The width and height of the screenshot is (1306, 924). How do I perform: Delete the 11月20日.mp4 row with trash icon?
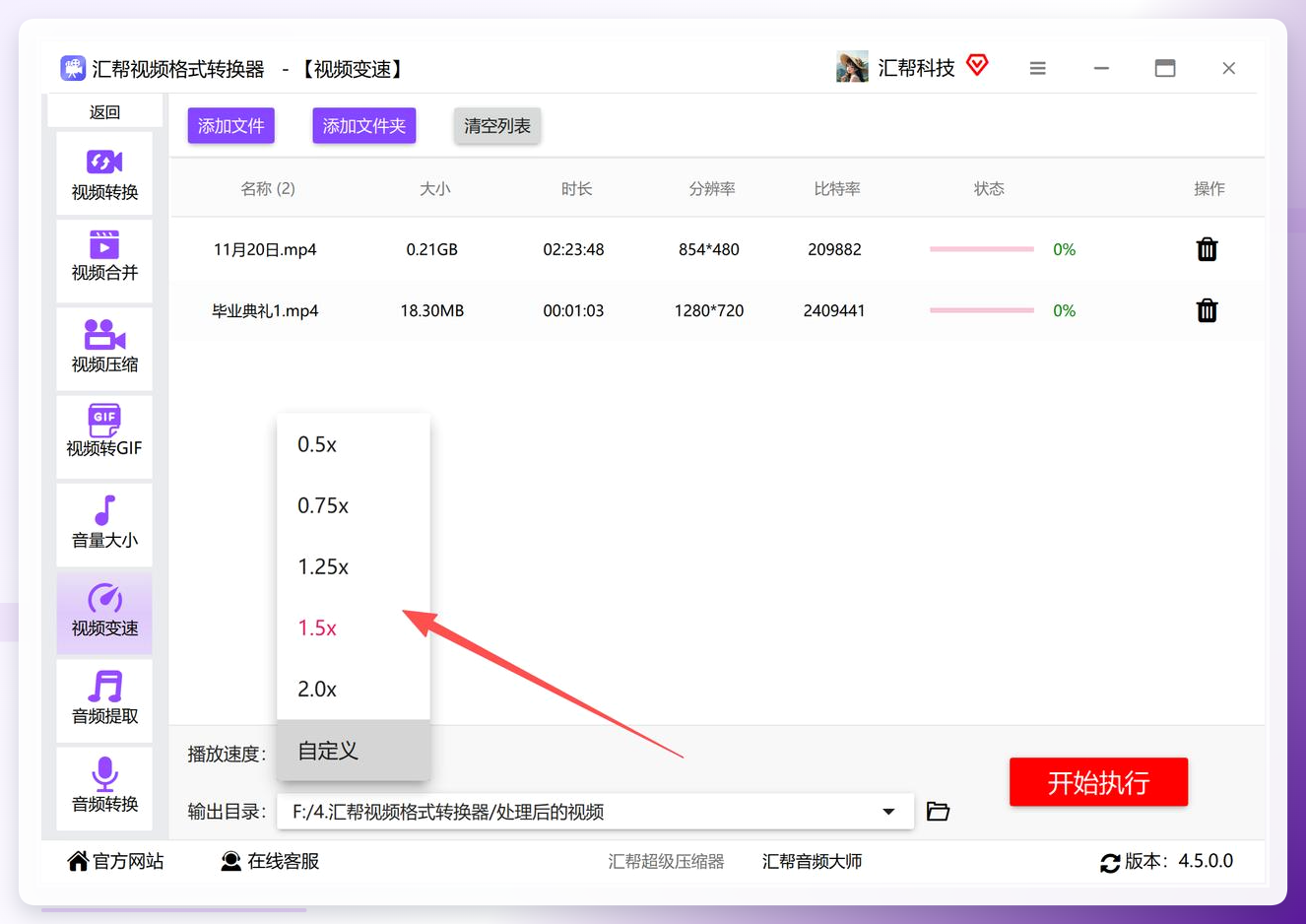pyautogui.click(x=1207, y=249)
